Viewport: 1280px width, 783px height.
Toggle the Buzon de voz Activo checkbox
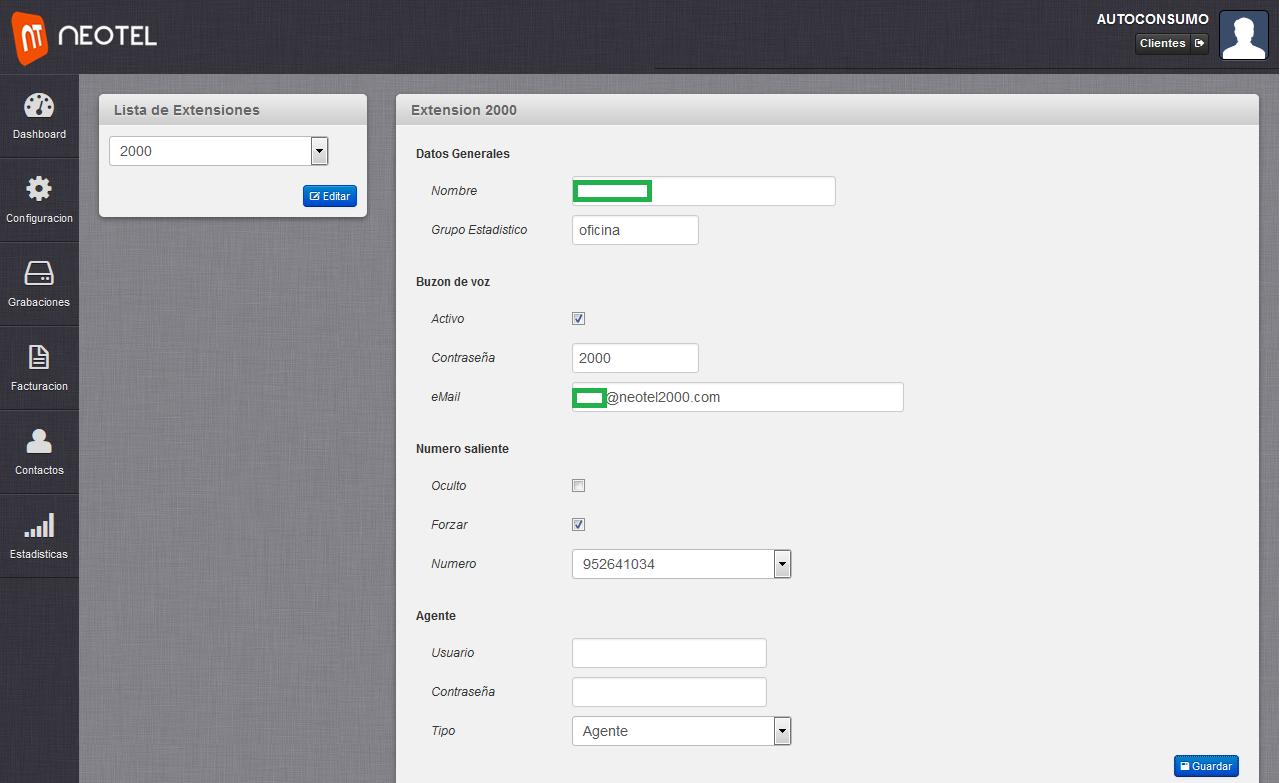[578, 319]
